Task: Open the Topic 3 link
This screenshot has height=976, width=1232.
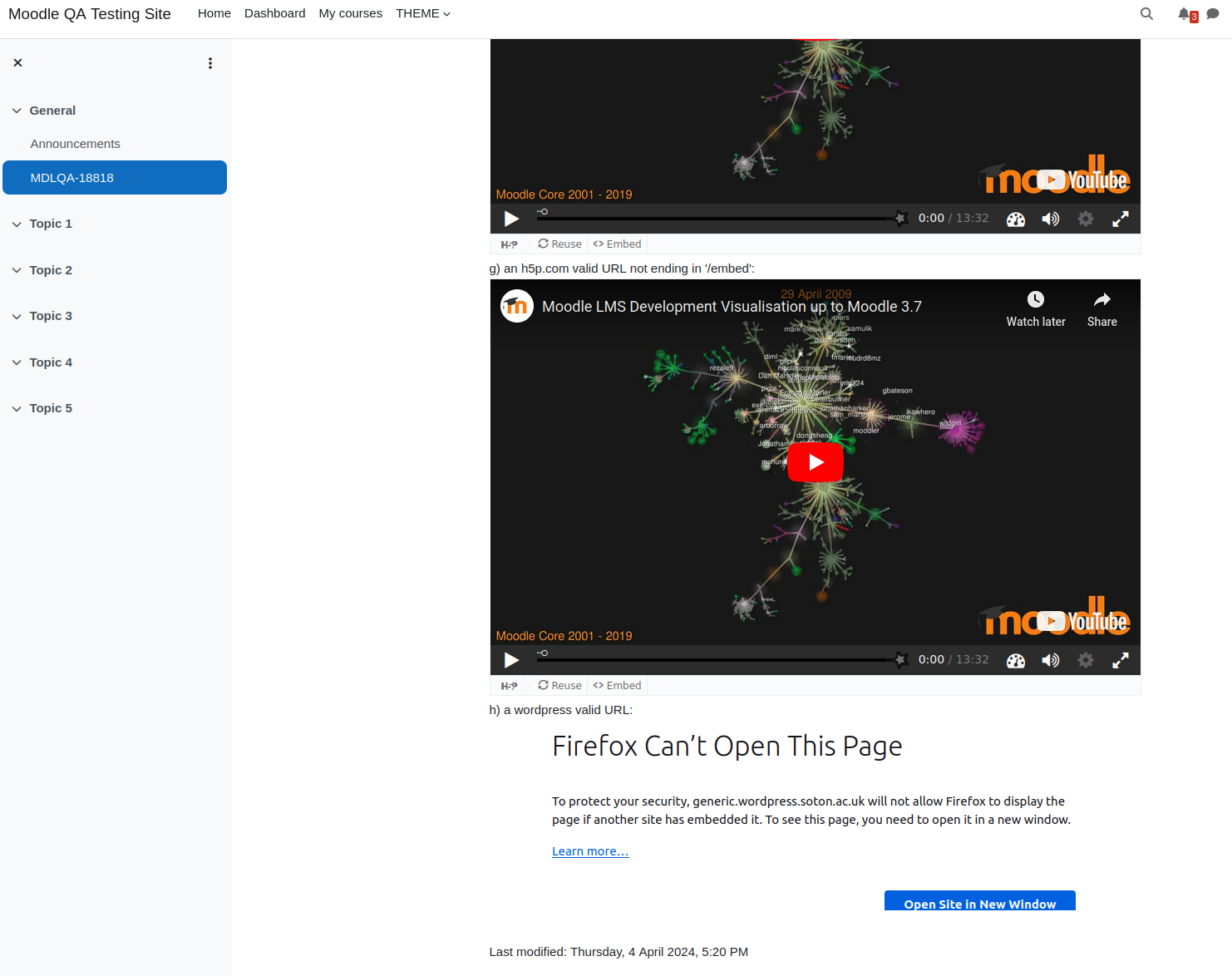Action: (51, 316)
